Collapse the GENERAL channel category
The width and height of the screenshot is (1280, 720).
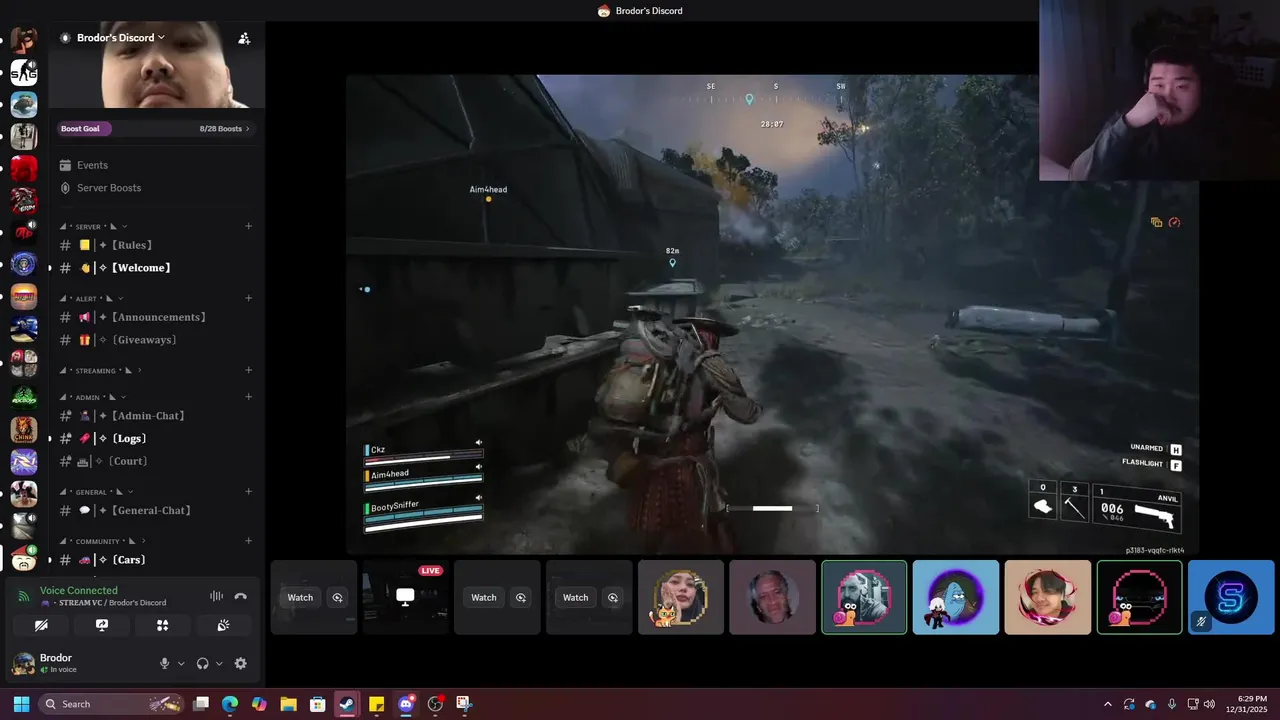[99, 492]
